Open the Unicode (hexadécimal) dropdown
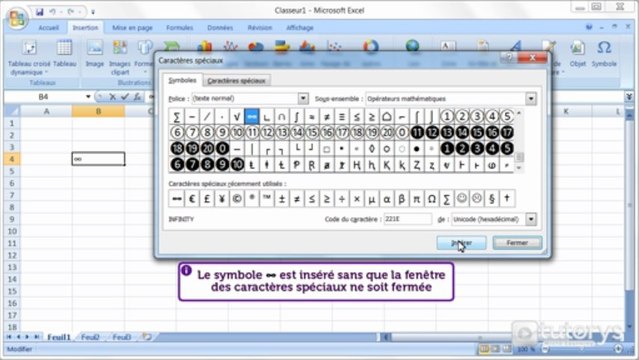639x360 pixels. tap(530, 219)
